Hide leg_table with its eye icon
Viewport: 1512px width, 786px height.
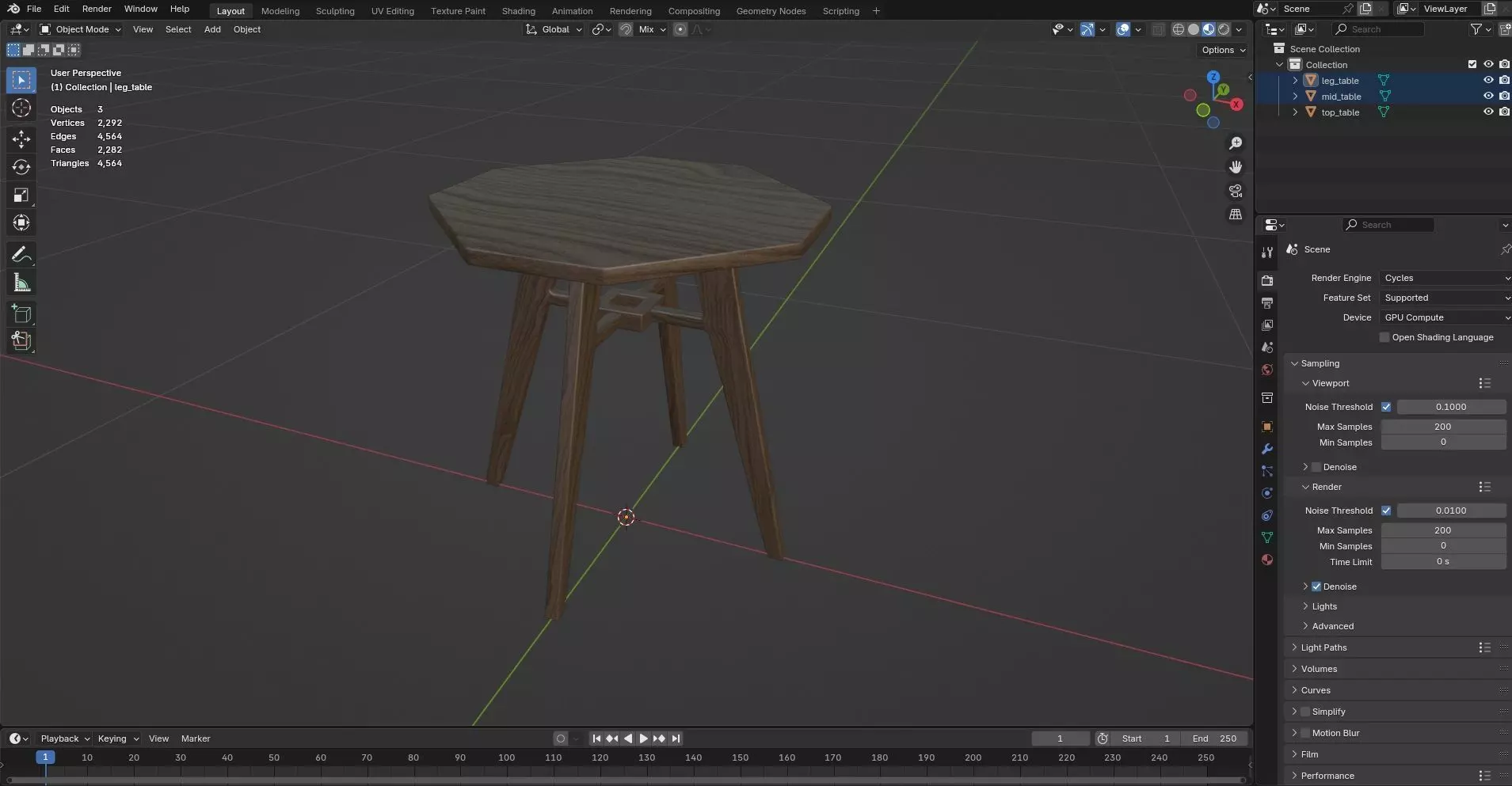click(x=1488, y=80)
